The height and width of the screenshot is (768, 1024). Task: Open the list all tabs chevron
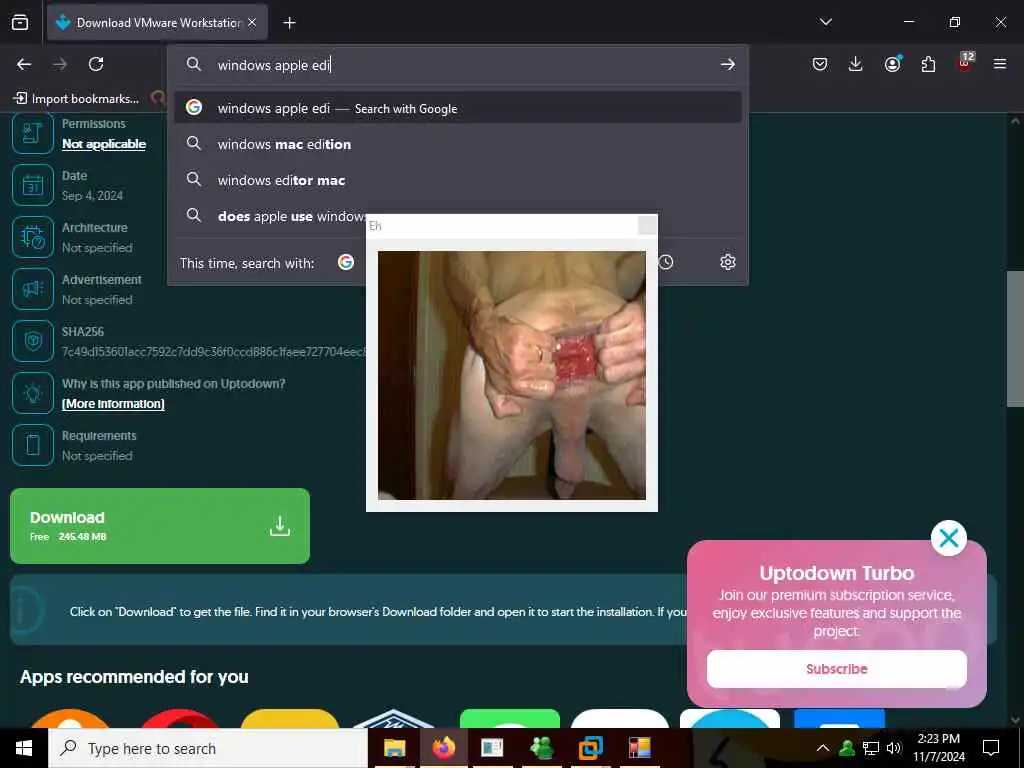tap(825, 22)
